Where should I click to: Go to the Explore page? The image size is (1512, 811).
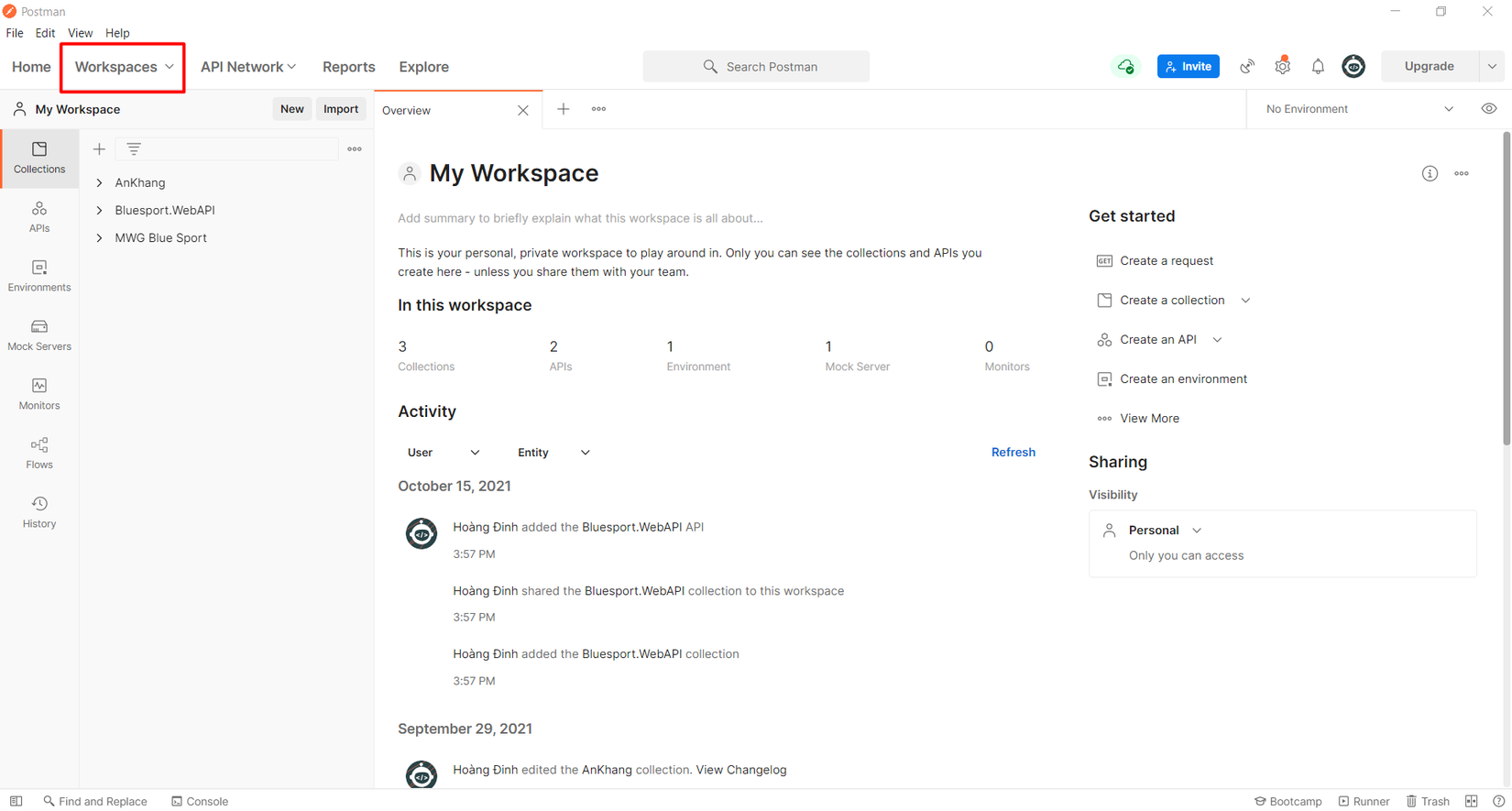click(x=424, y=67)
